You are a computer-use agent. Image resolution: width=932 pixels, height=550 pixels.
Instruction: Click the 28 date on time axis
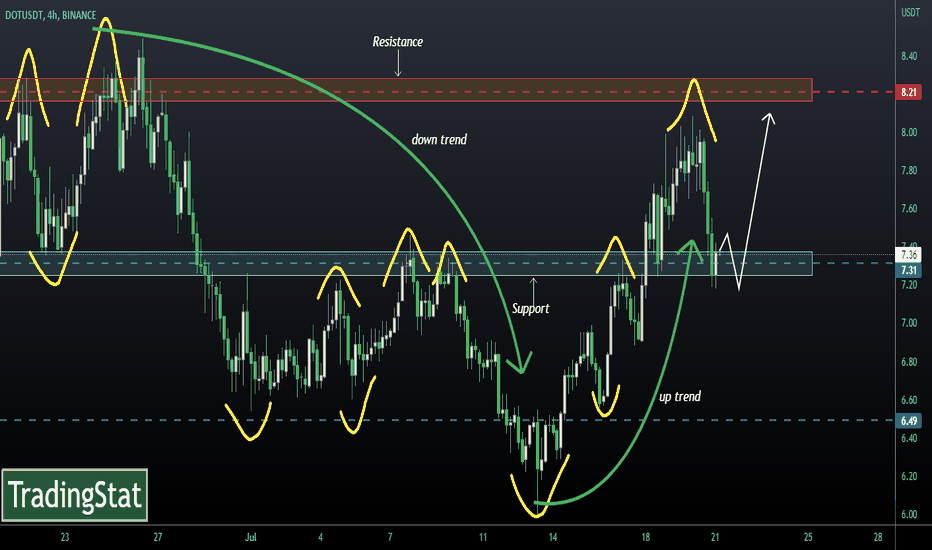click(878, 537)
